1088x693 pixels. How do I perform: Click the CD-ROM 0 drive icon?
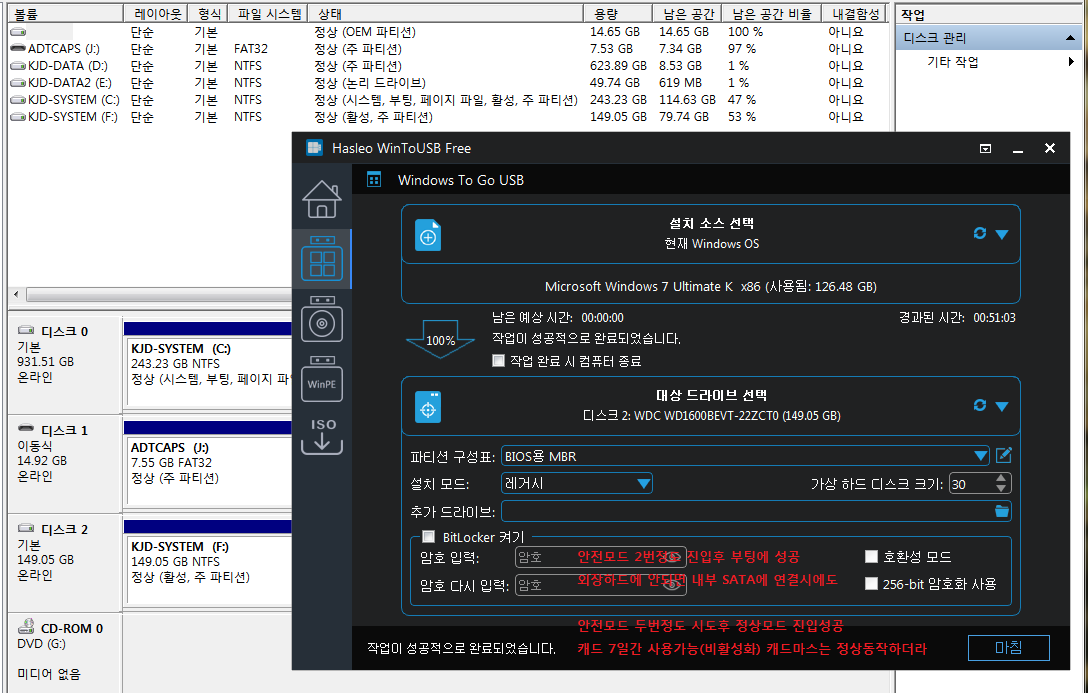26,626
